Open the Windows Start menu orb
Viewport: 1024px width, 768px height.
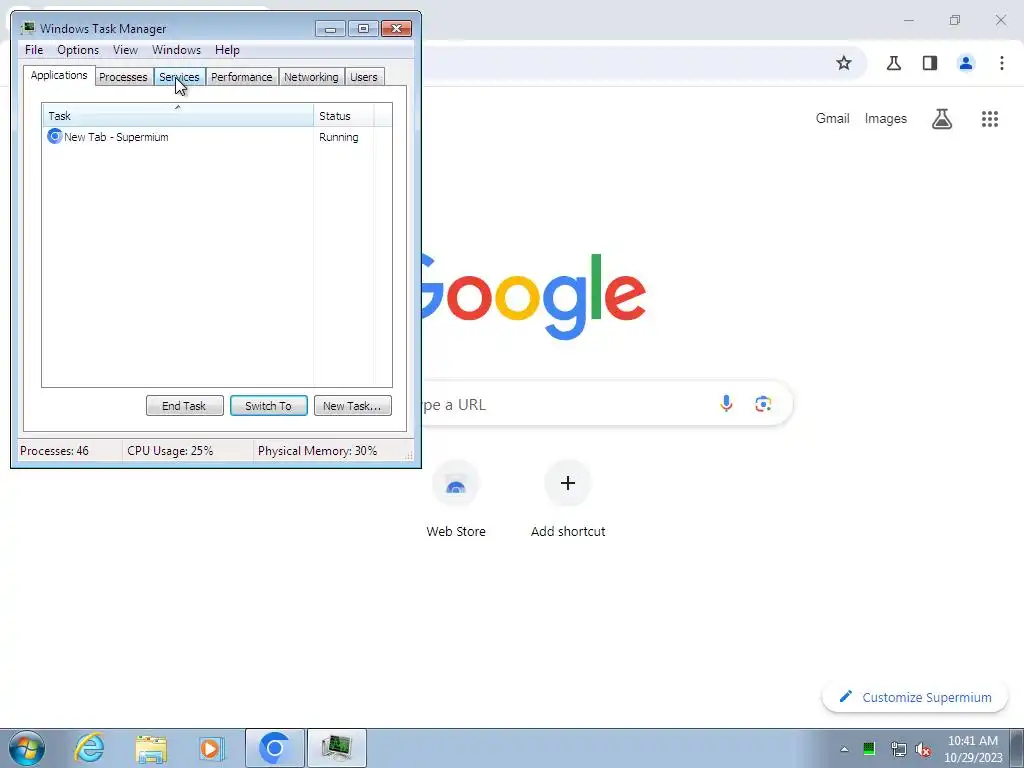pos(27,748)
